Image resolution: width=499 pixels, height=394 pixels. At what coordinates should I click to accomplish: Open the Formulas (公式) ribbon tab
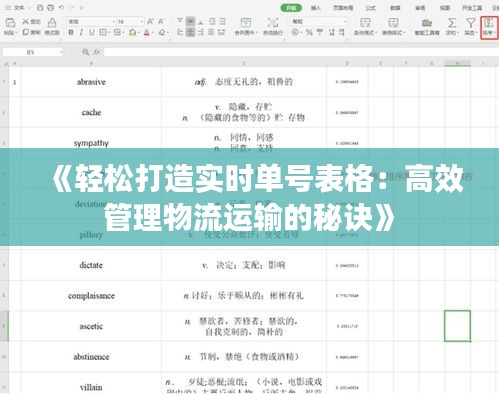pos(370,8)
